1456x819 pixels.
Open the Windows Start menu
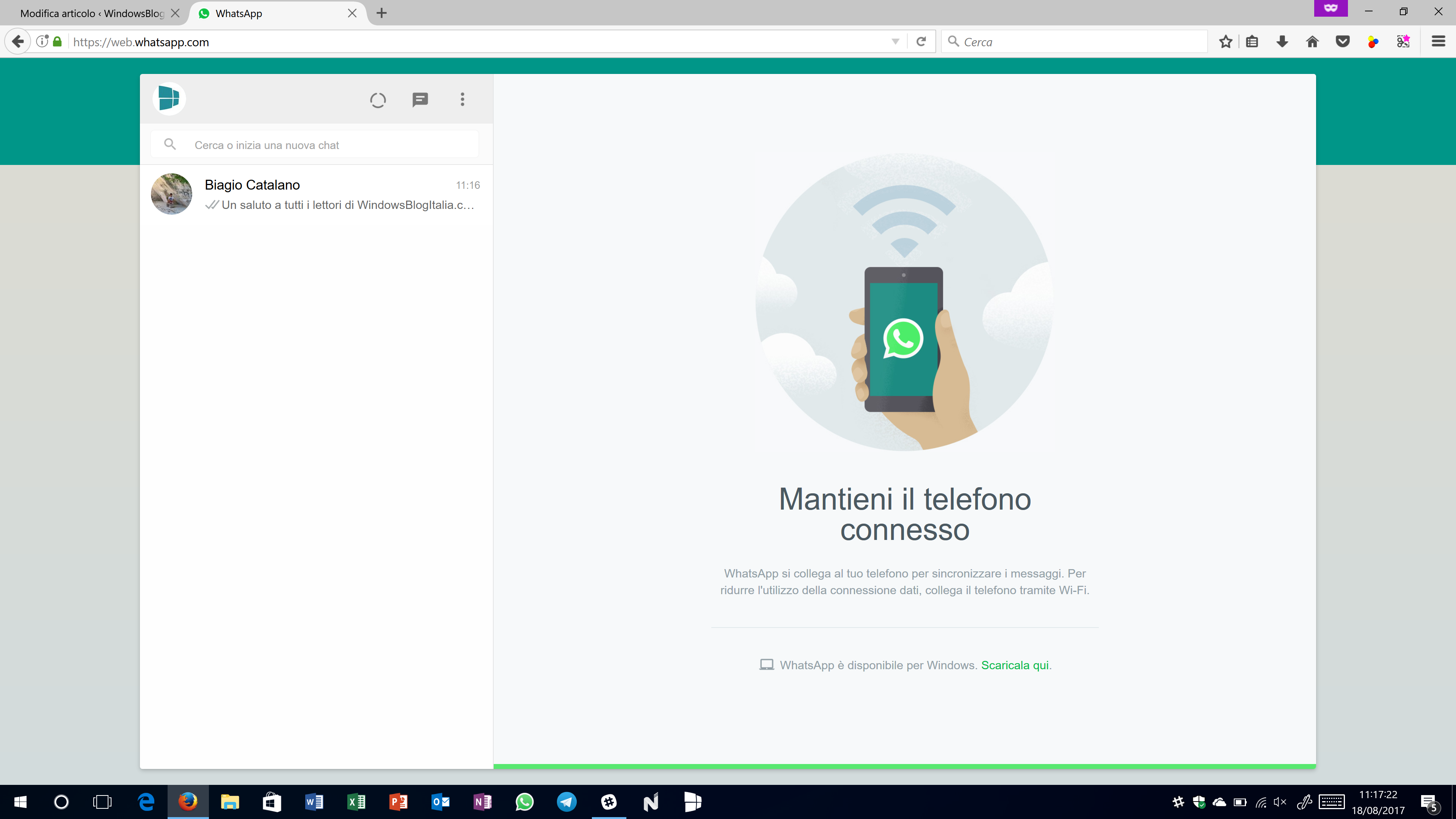(x=20, y=802)
